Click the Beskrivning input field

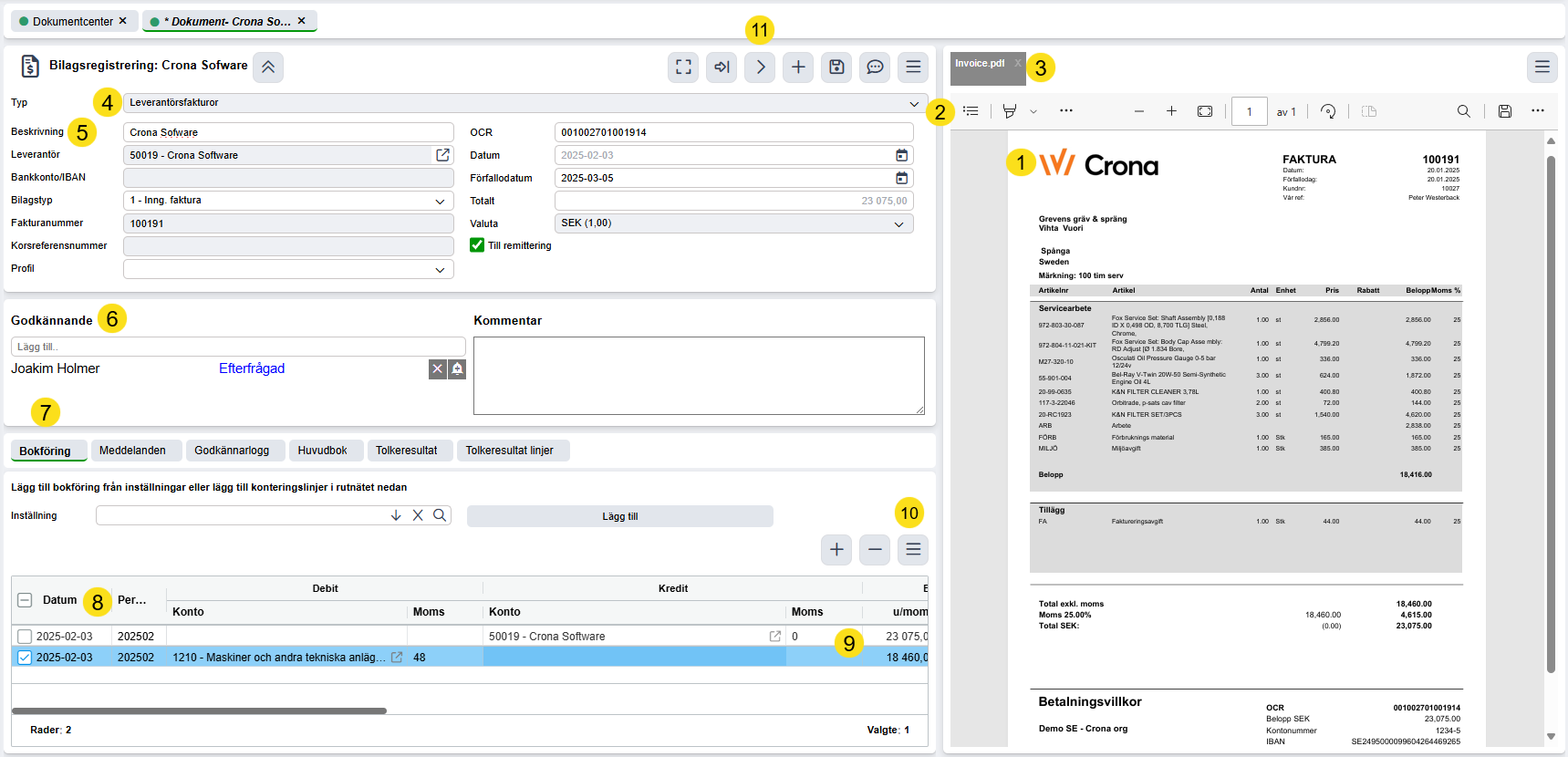pos(288,132)
